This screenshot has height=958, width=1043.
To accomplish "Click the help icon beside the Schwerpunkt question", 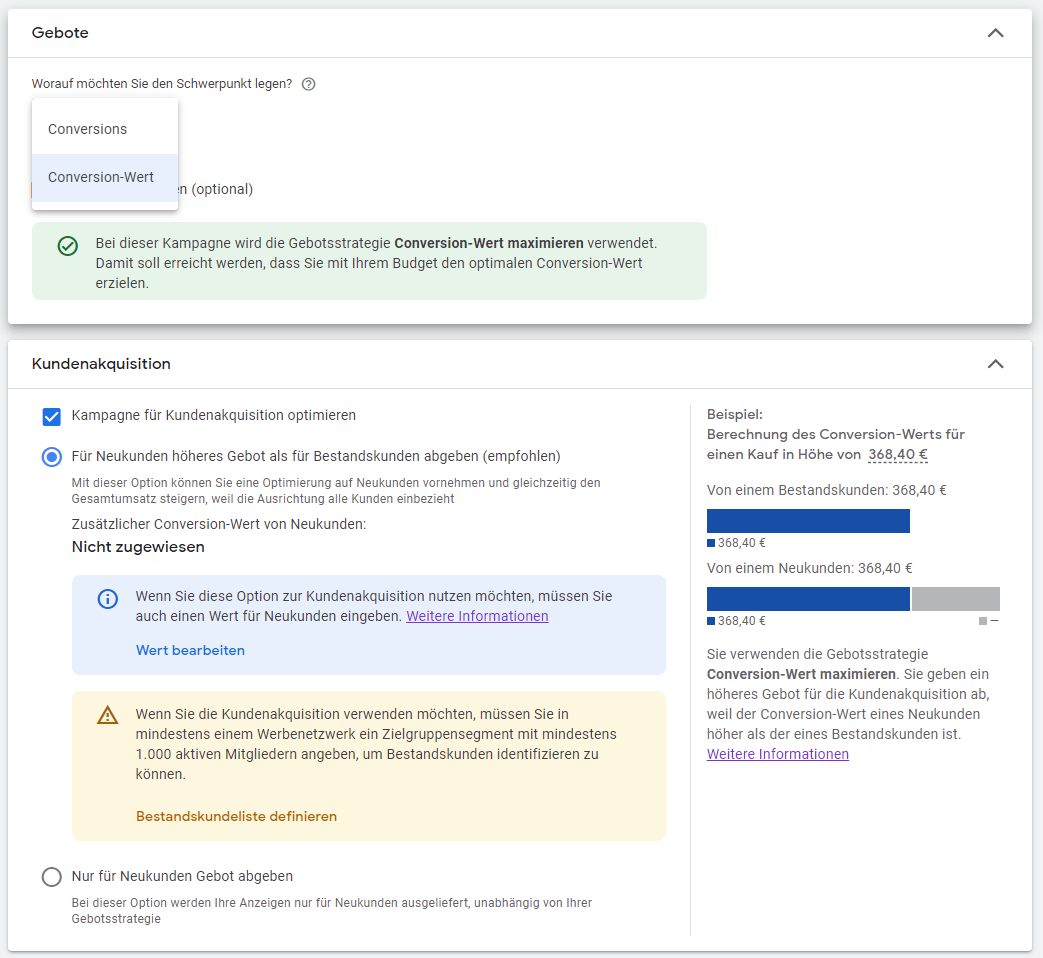I will pos(308,84).
